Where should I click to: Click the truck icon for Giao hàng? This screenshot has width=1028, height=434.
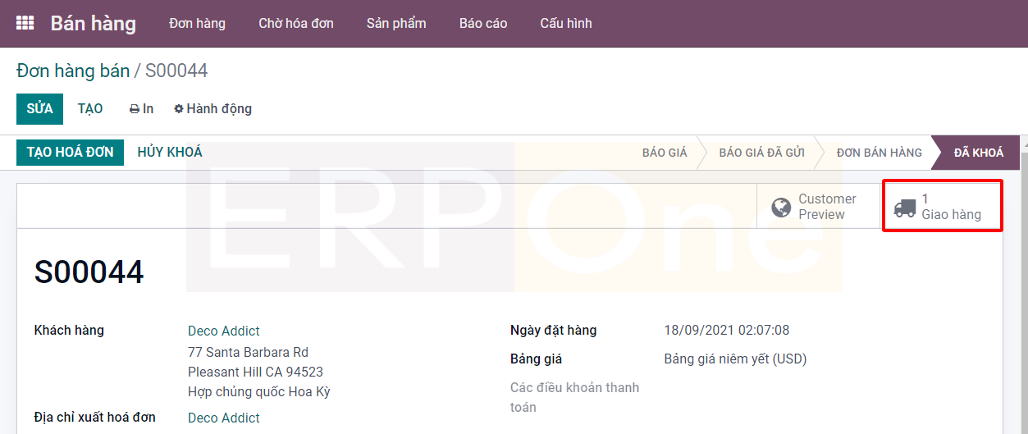[905, 207]
